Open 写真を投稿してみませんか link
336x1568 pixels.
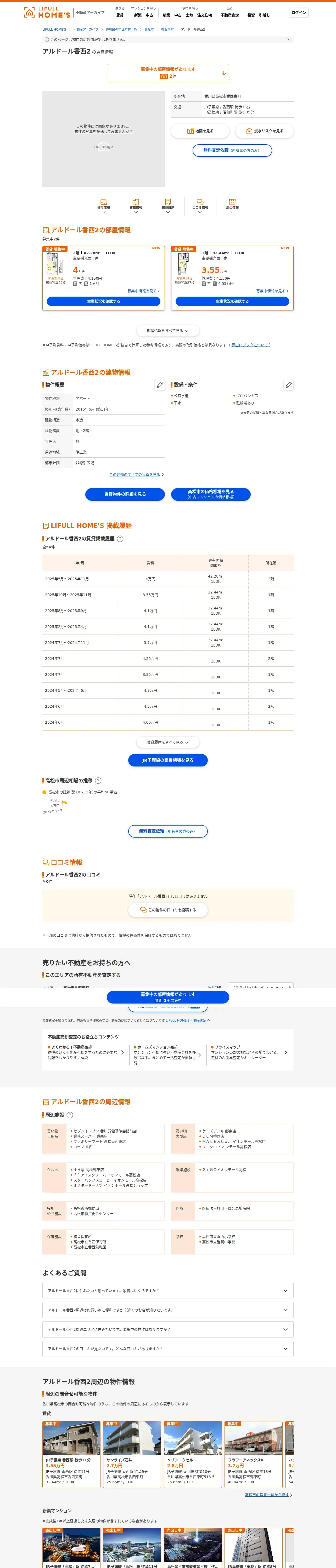tap(104, 131)
